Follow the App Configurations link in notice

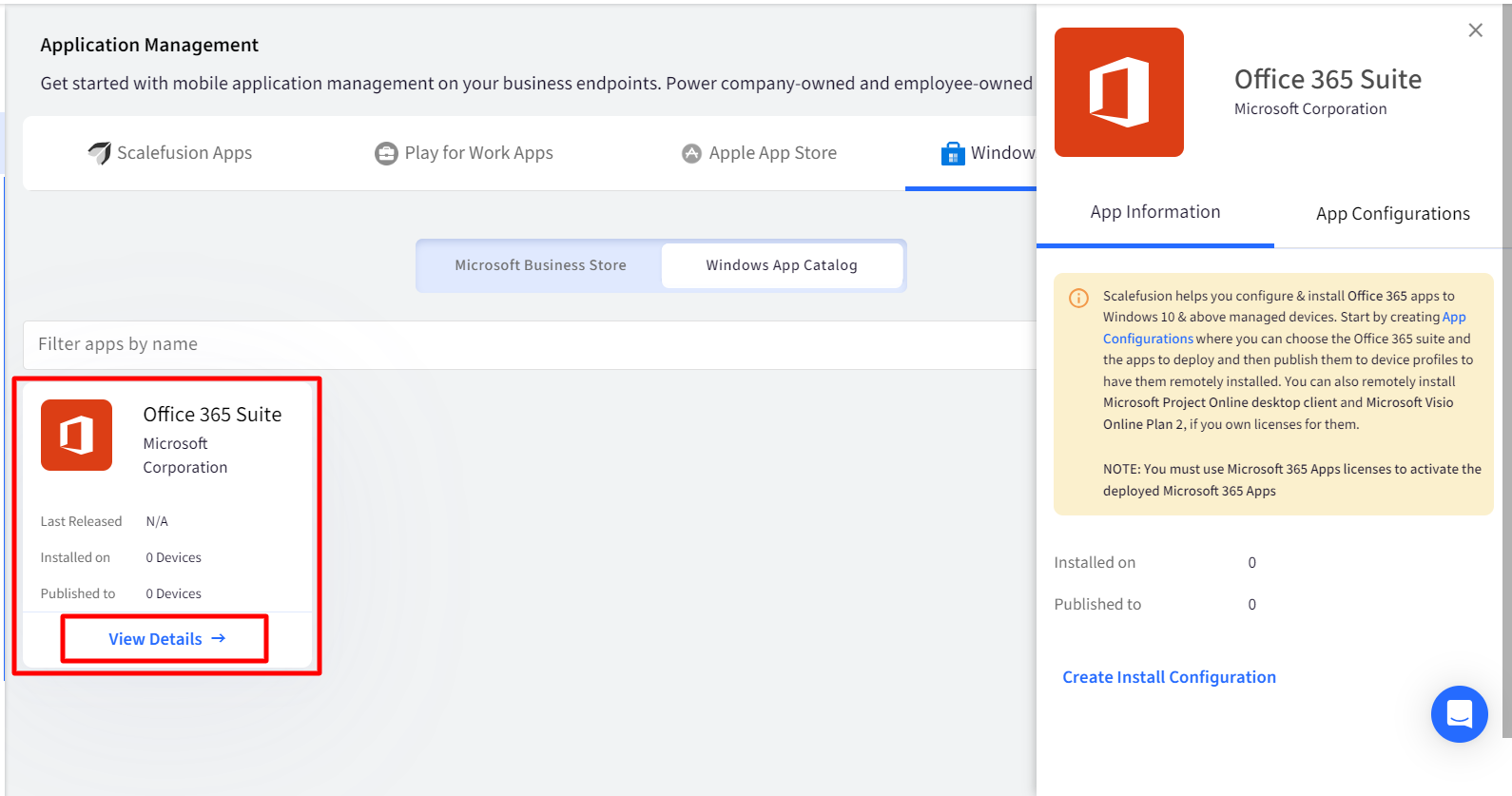(x=1285, y=328)
